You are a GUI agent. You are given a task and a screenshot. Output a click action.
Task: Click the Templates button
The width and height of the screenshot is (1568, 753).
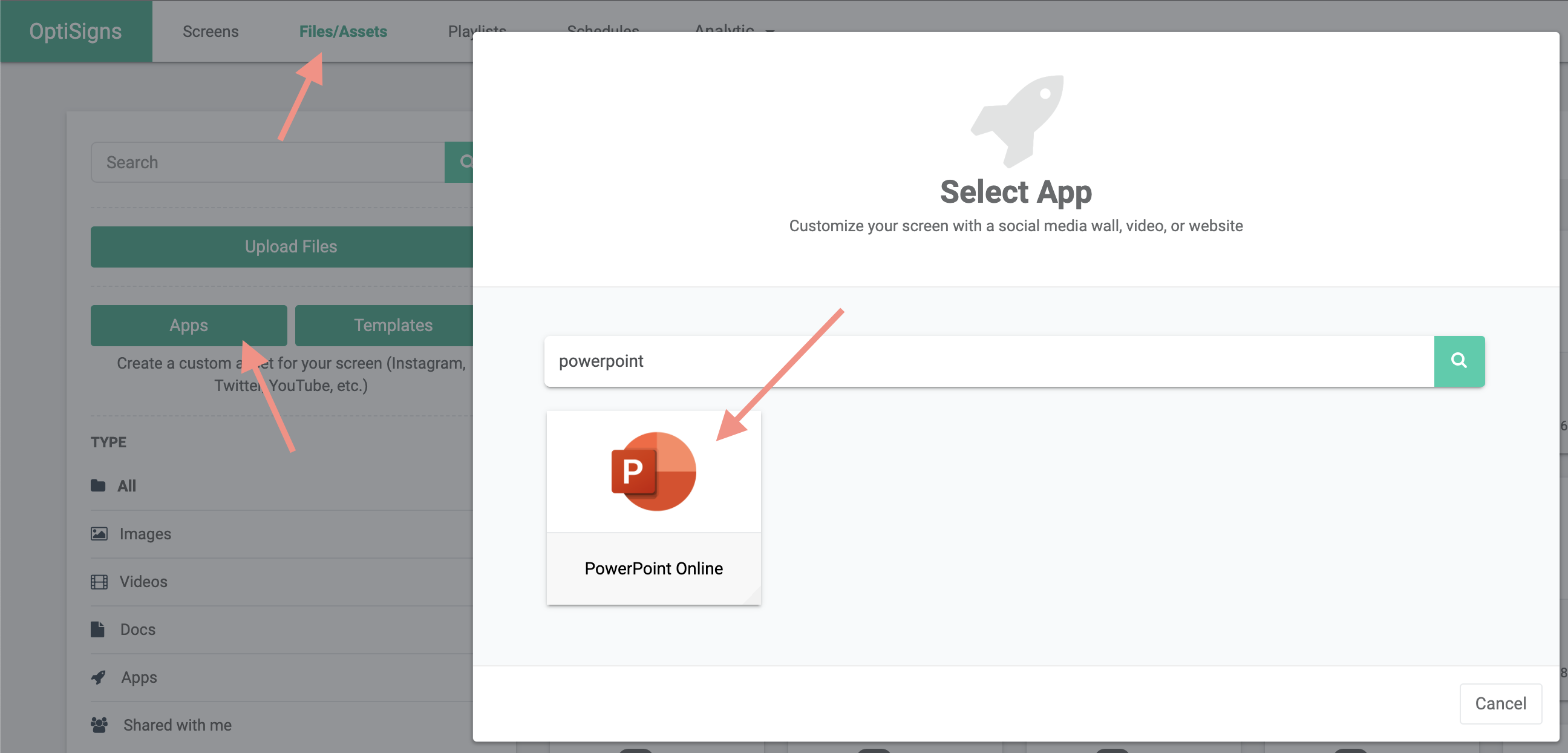[x=384, y=324]
